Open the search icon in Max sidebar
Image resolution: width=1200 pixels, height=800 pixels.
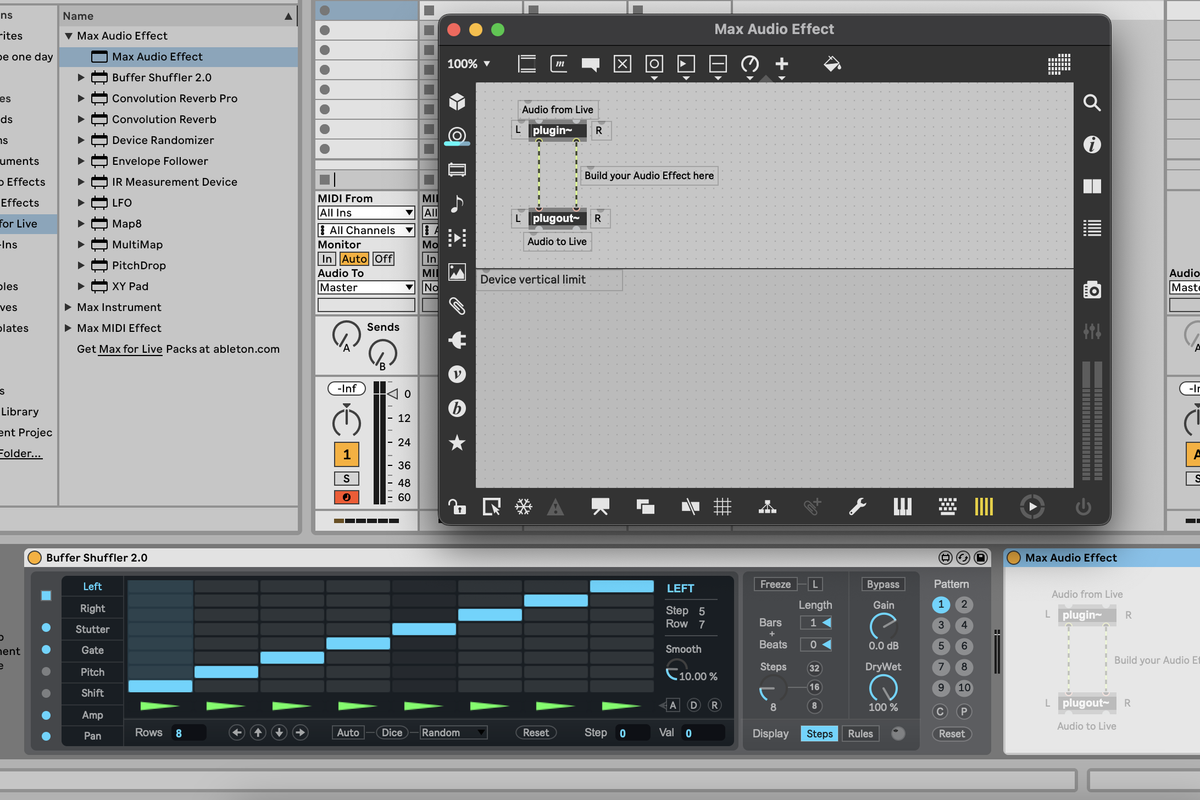coord(1092,103)
